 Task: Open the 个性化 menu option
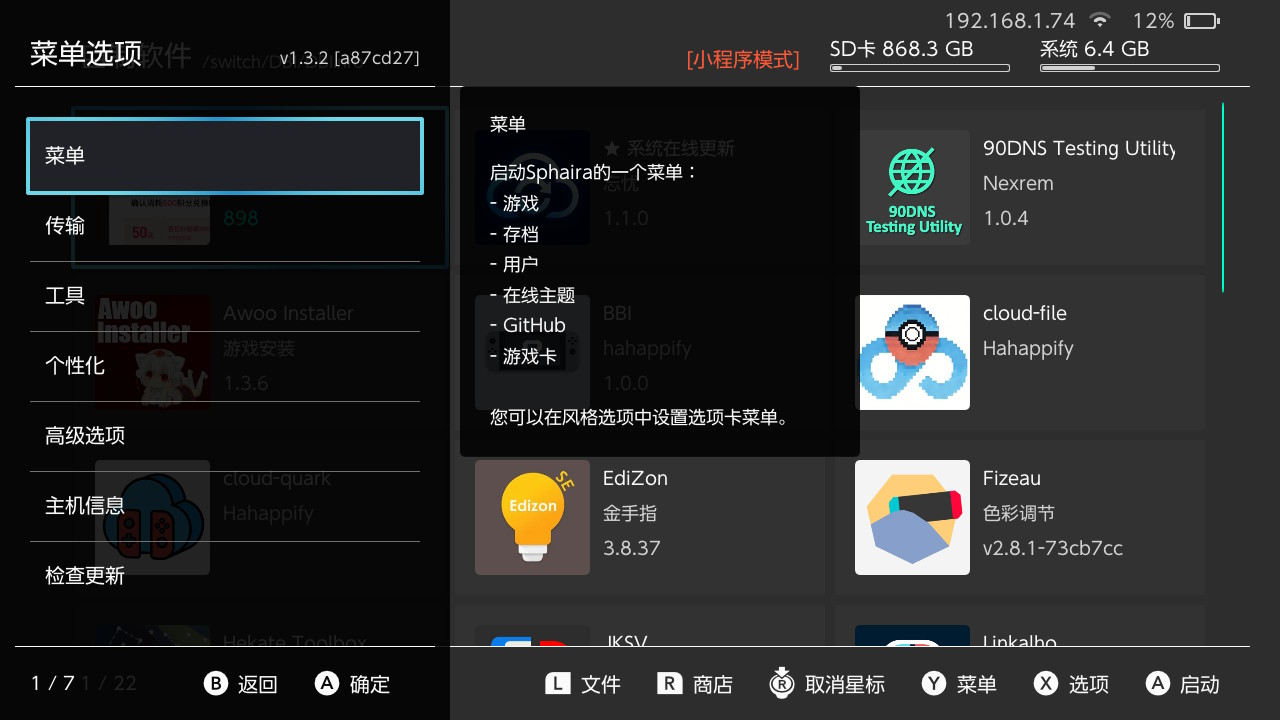(225, 366)
